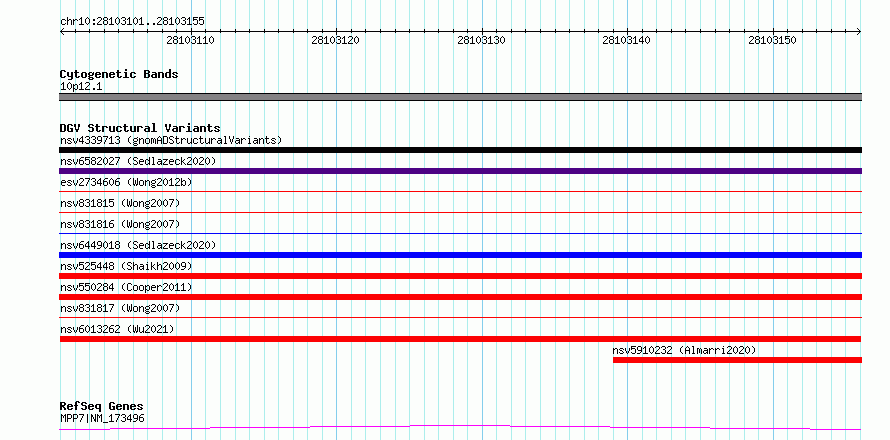Click ruler position label 28103110

[191, 40]
